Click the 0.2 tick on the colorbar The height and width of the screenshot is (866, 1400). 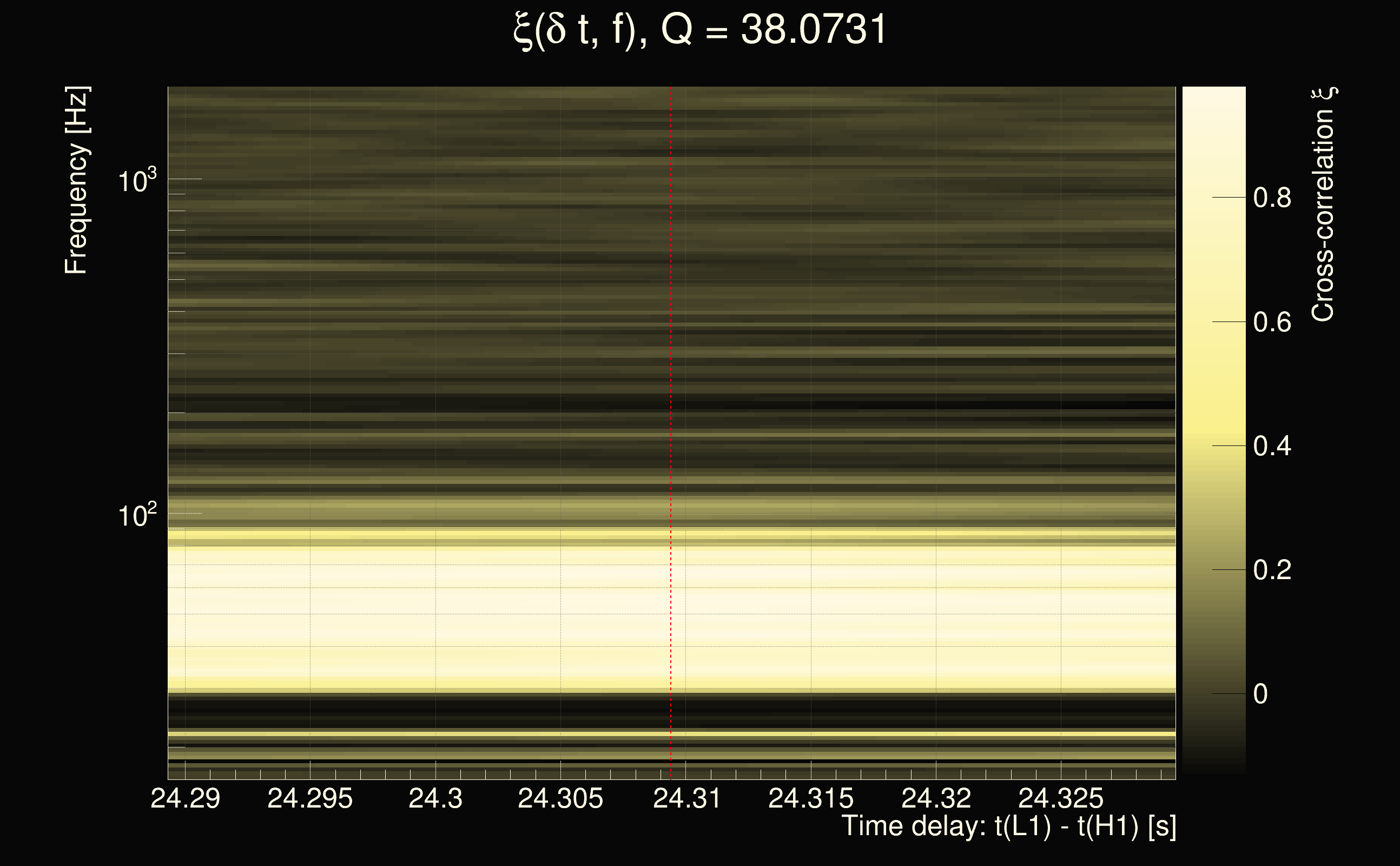(x=1272, y=570)
